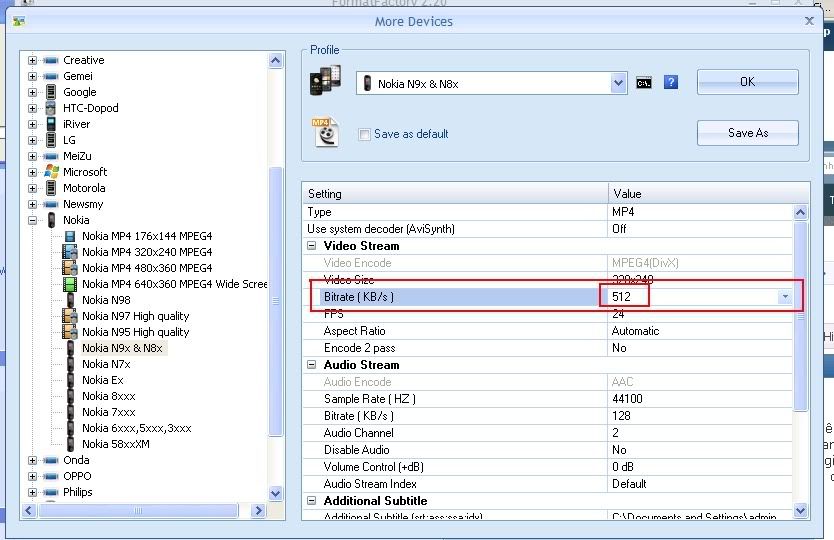Click the Setting column header
The width and height of the screenshot is (834, 540).
(455, 194)
